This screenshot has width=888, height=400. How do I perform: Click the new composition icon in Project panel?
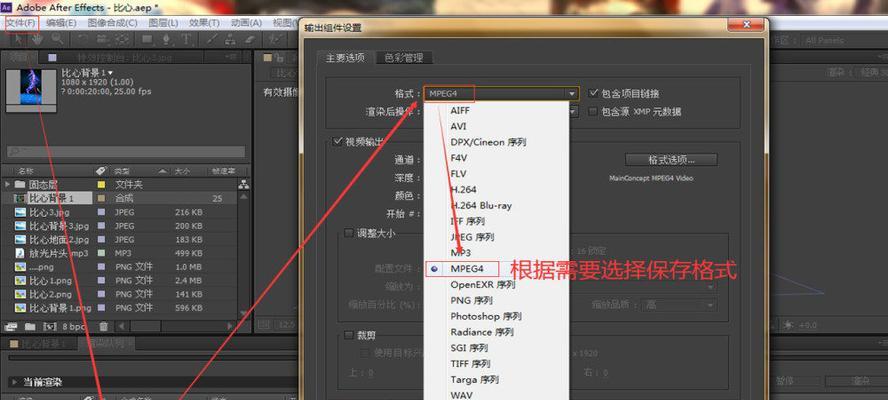[x=50, y=326]
